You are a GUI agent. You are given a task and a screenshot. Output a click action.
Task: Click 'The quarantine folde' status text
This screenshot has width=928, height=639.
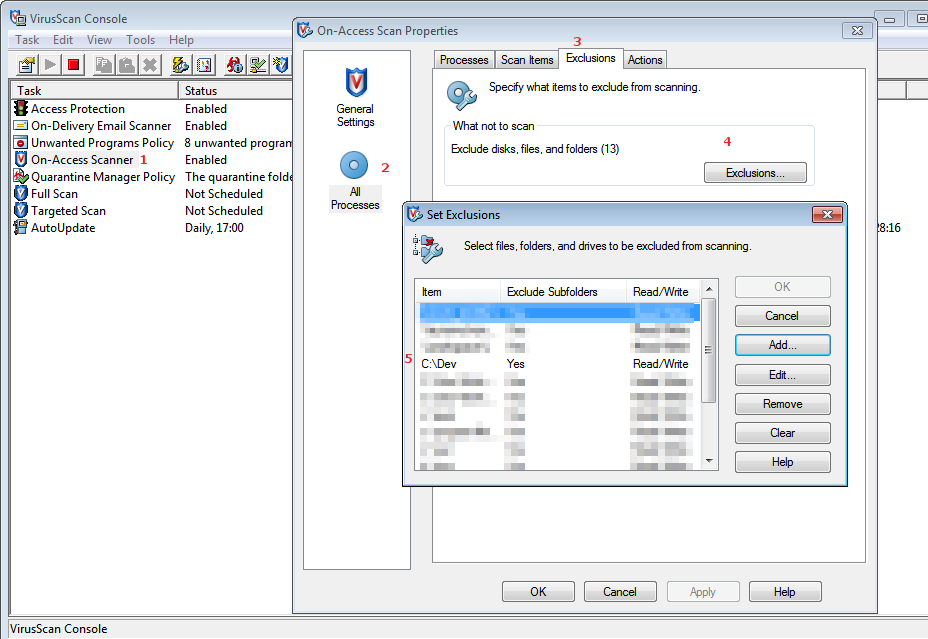(x=239, y=176)
